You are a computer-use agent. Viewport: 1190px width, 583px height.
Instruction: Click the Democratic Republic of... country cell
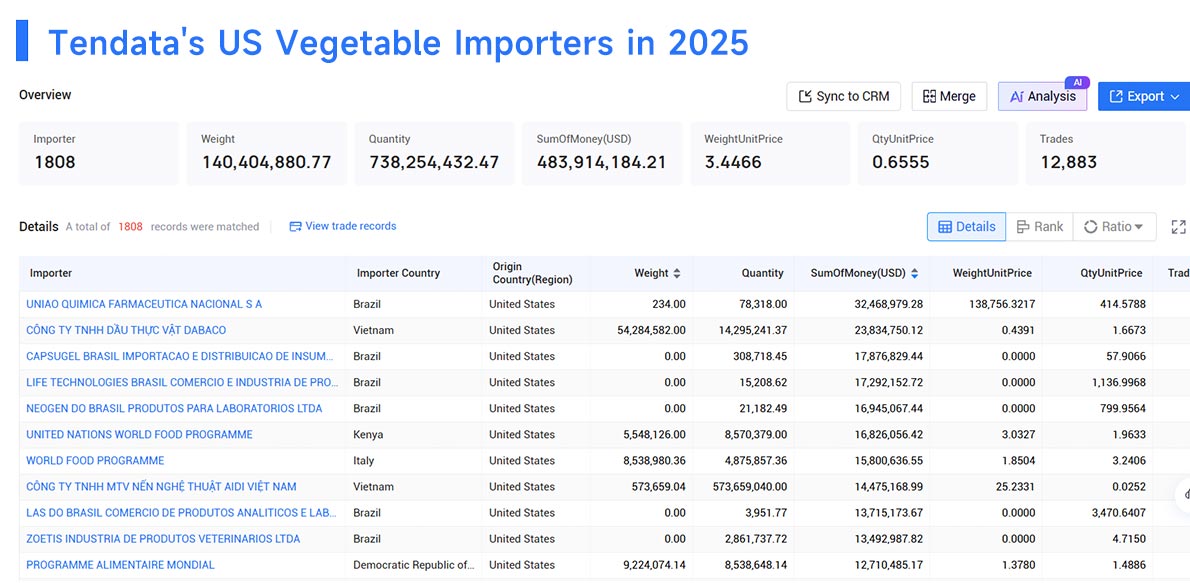click(x=414, y=565)
